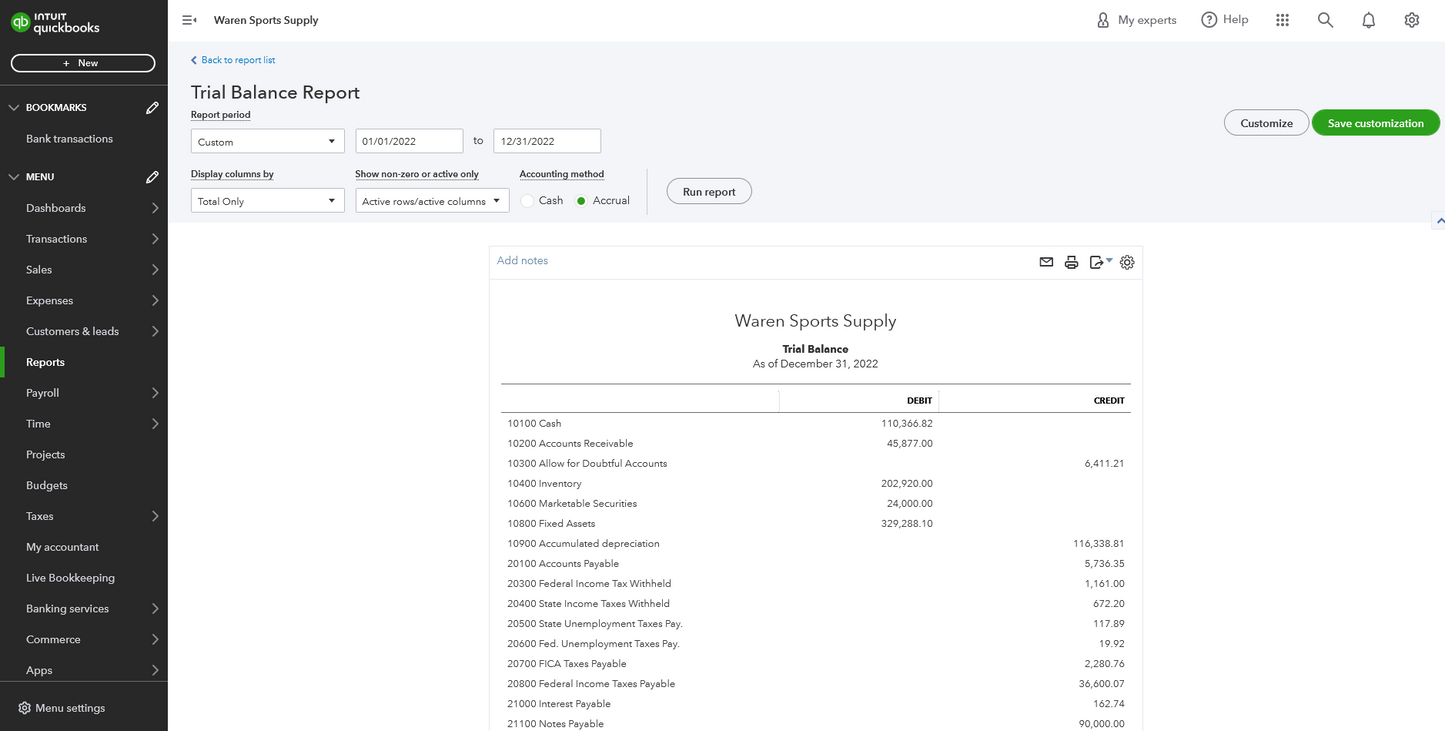The image size is (1445, 731).
Task: Open Projects in sidebar
Action: coord(45,455)
